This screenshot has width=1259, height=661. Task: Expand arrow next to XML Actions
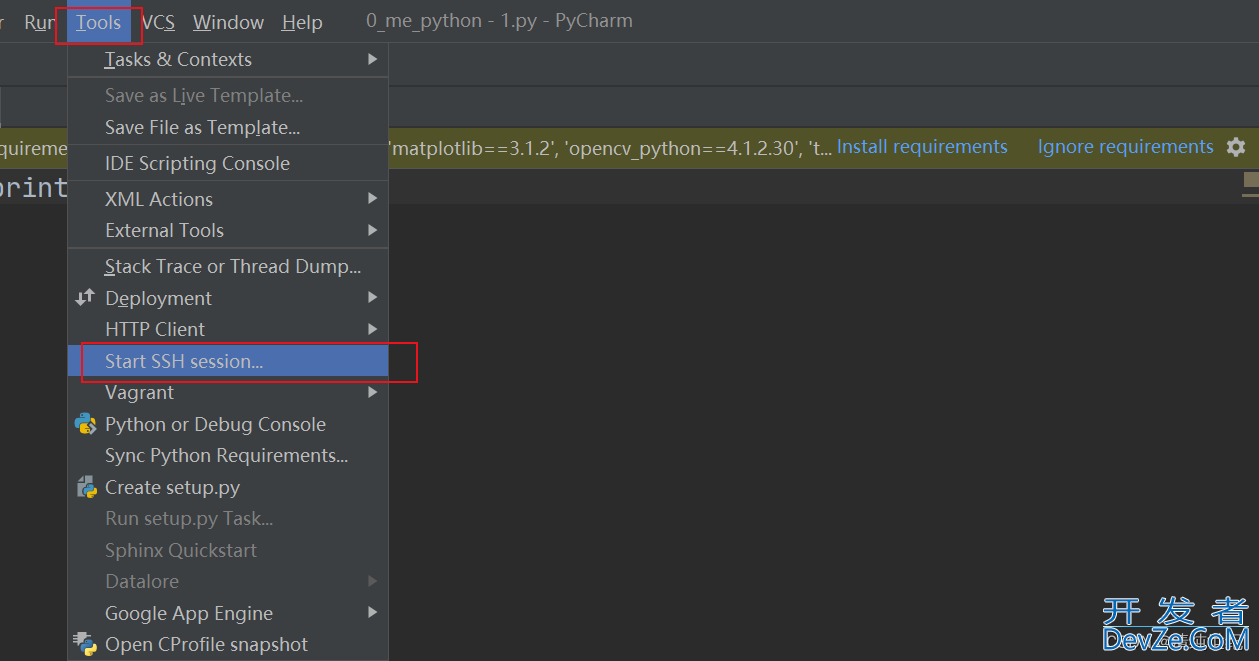pos(372,199)
